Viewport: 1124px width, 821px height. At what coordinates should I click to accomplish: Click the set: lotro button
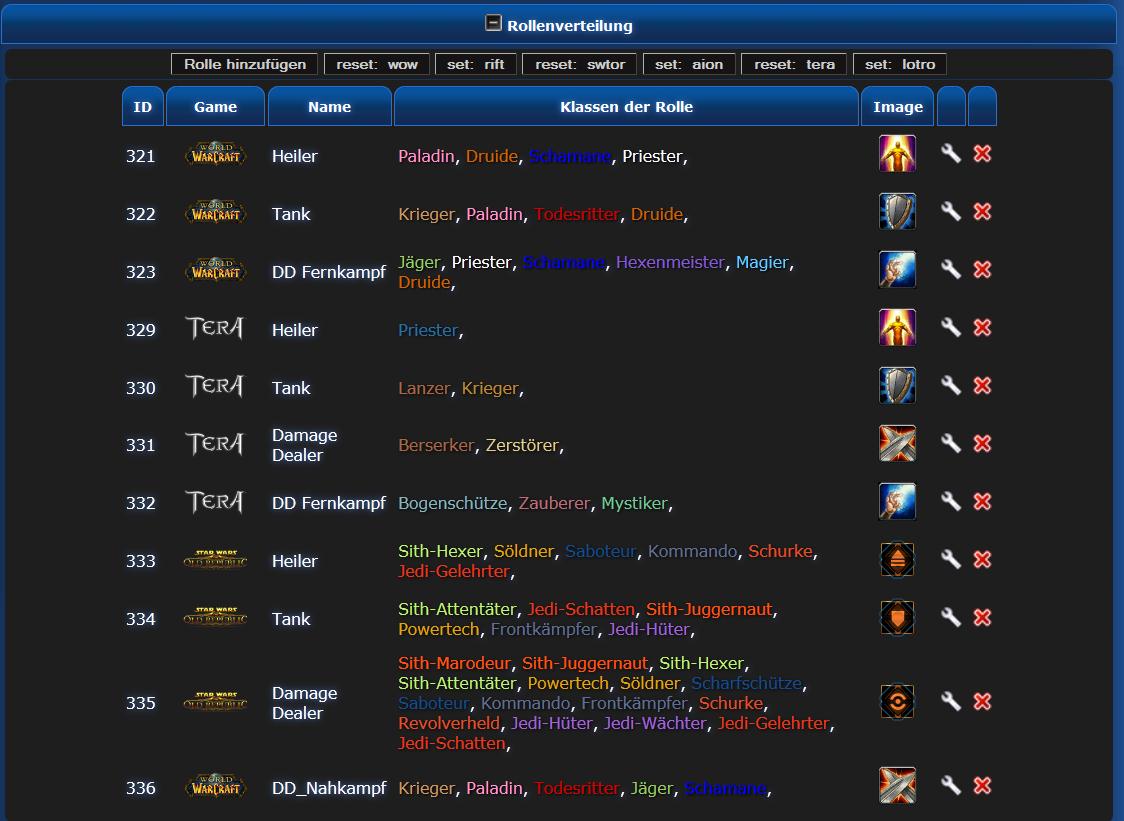[899, 64]
